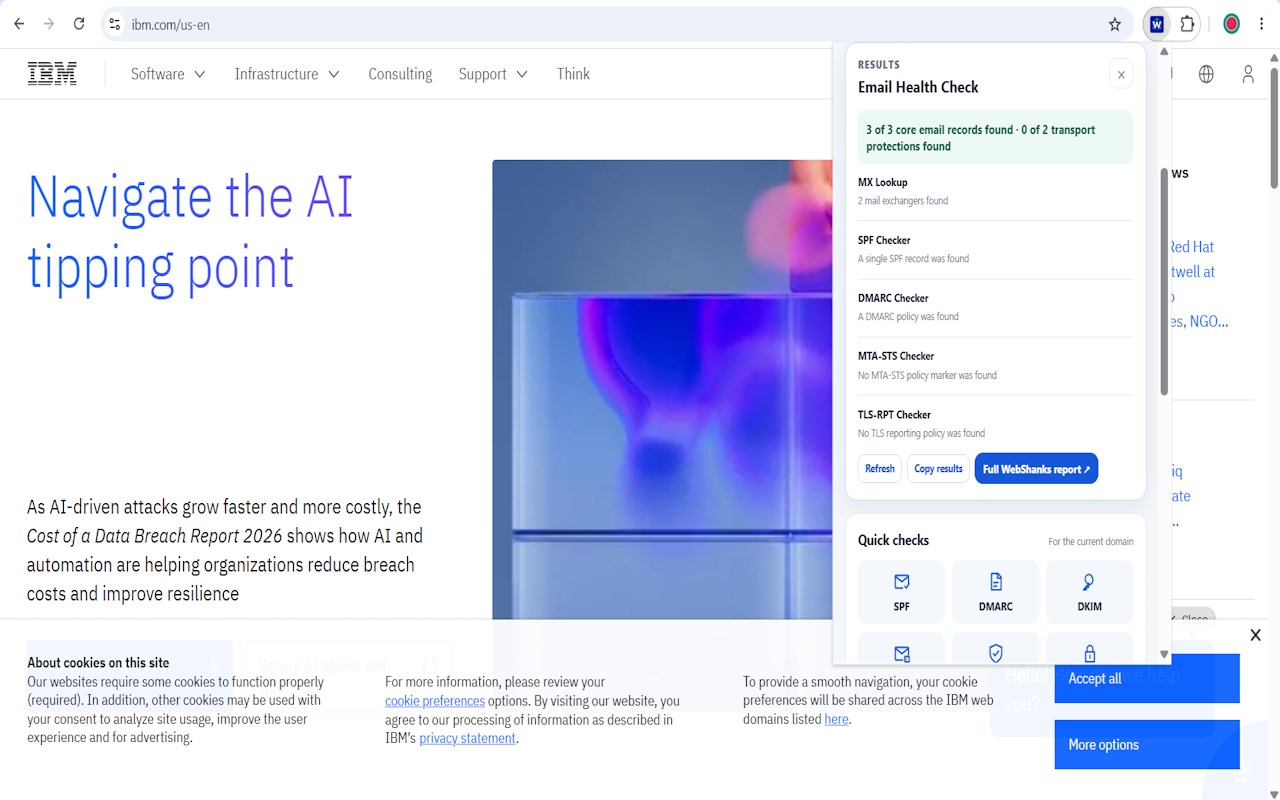Open the browser Extensions puzzle icon
This screenshot has width=1280, height=800.
(x=1188, y=24)
